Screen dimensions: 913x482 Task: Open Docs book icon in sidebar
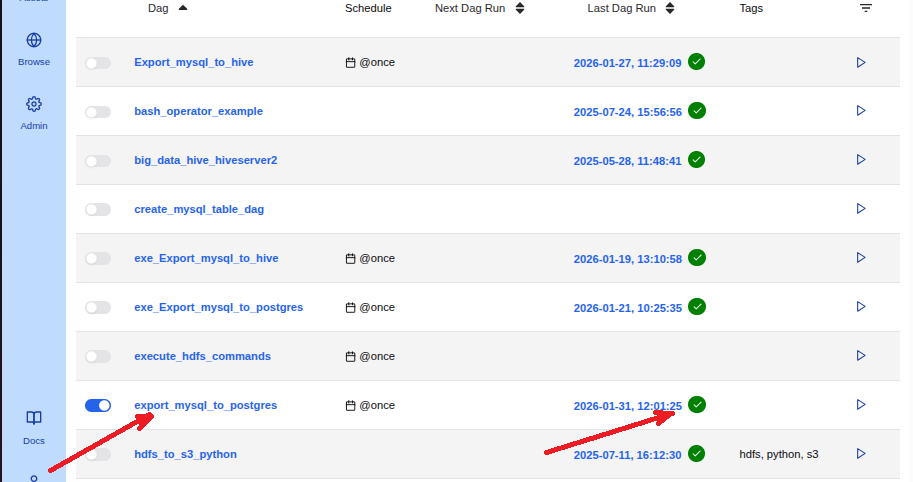click(34, 426)
